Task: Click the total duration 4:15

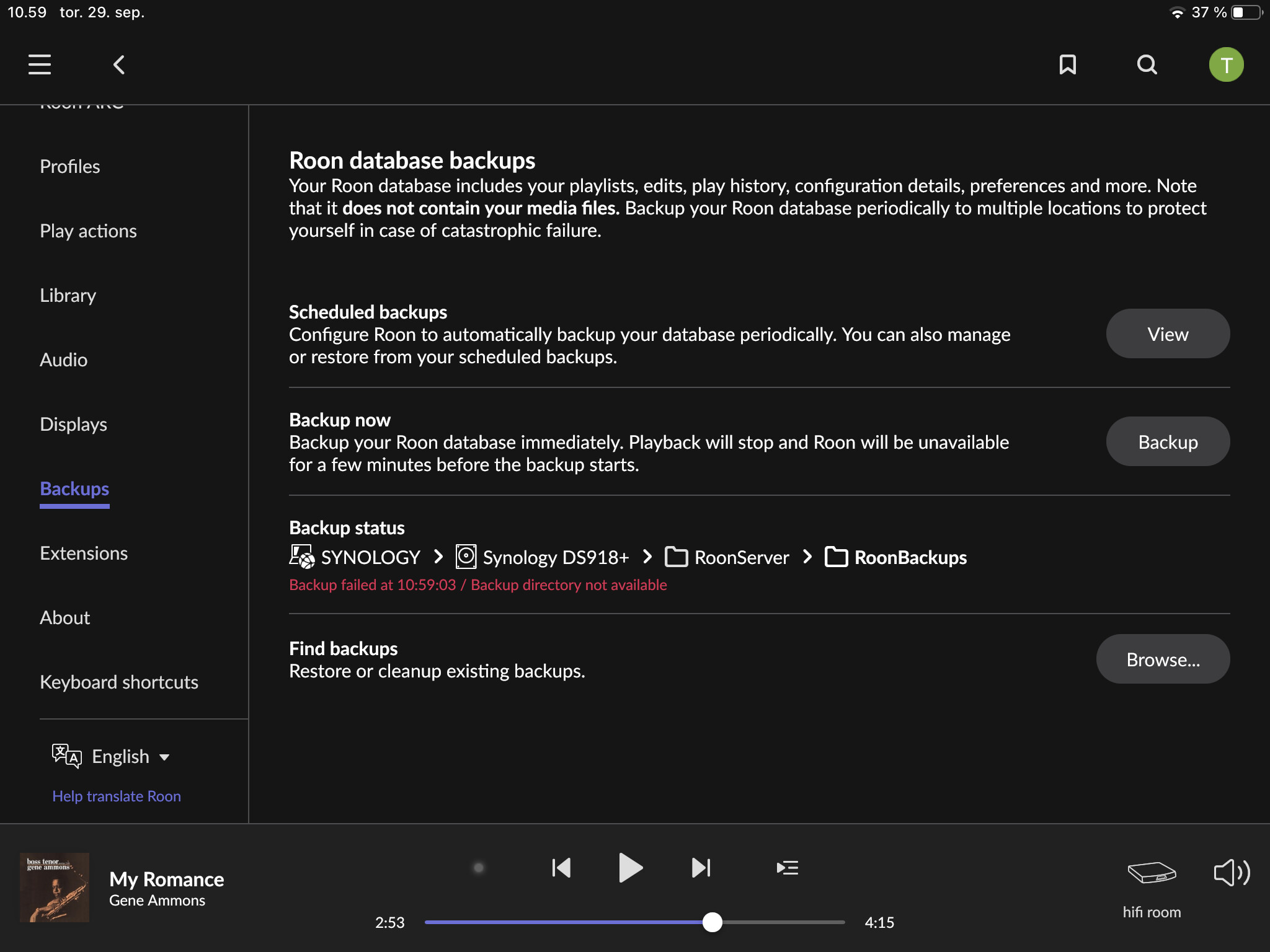Action: 879,922
